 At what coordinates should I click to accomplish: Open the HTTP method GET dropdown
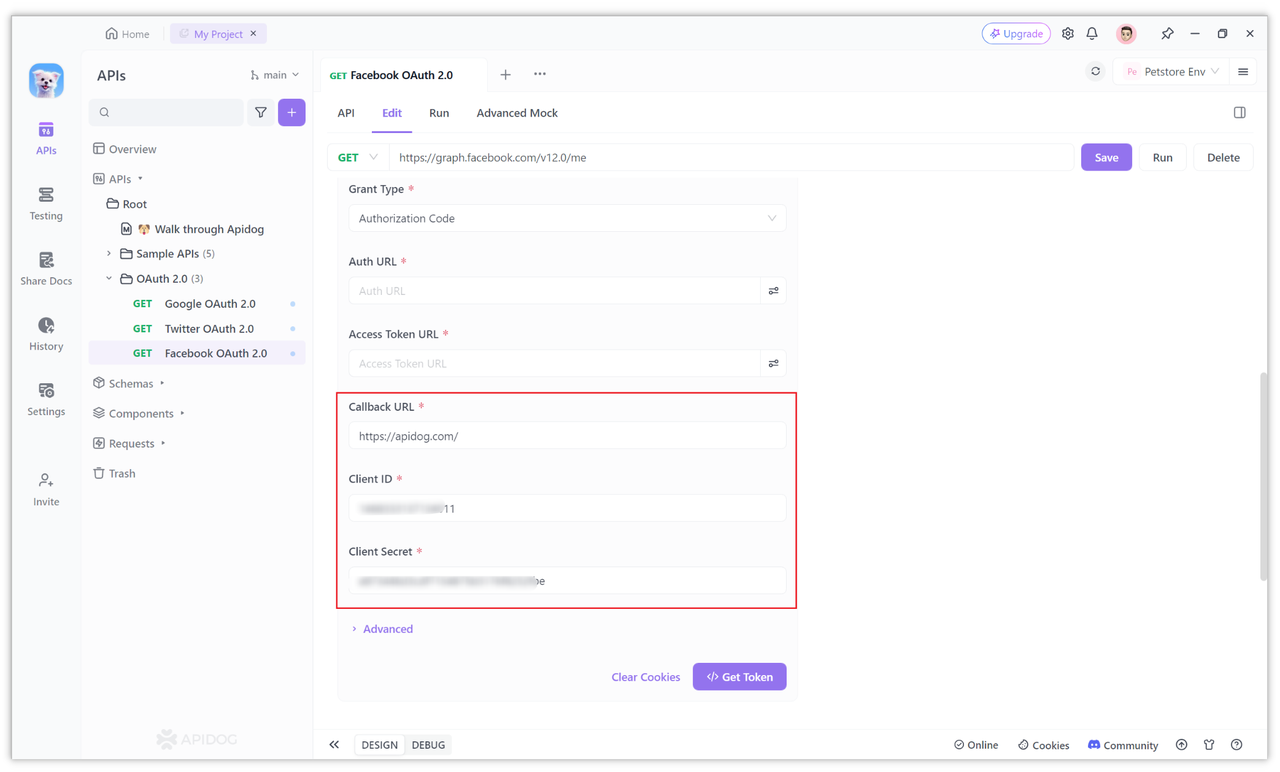pyautogui.click(x=358, y=158)
